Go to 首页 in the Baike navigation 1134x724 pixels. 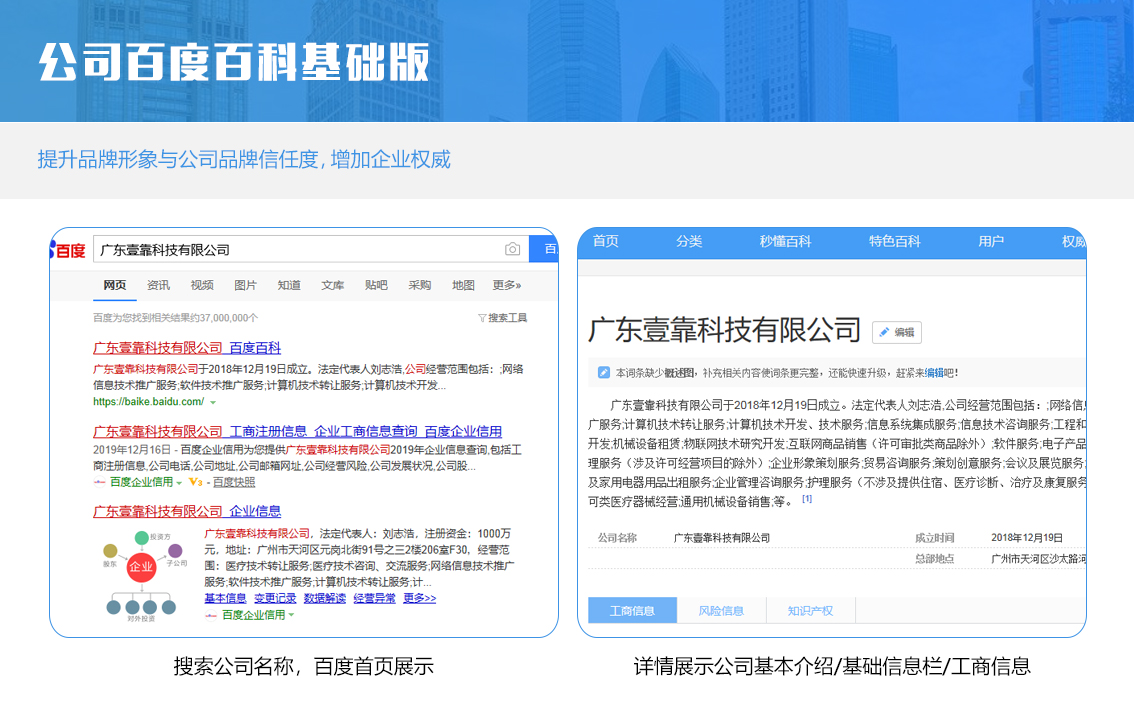tap(605, 241)
